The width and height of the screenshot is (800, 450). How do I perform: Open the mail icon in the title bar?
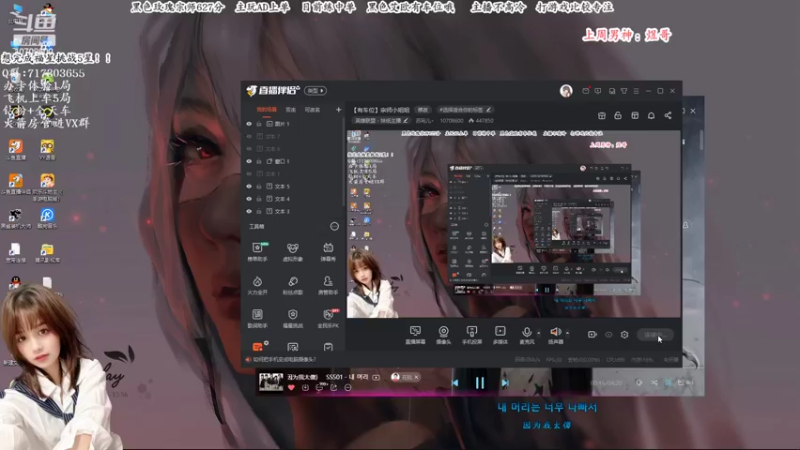586,91
